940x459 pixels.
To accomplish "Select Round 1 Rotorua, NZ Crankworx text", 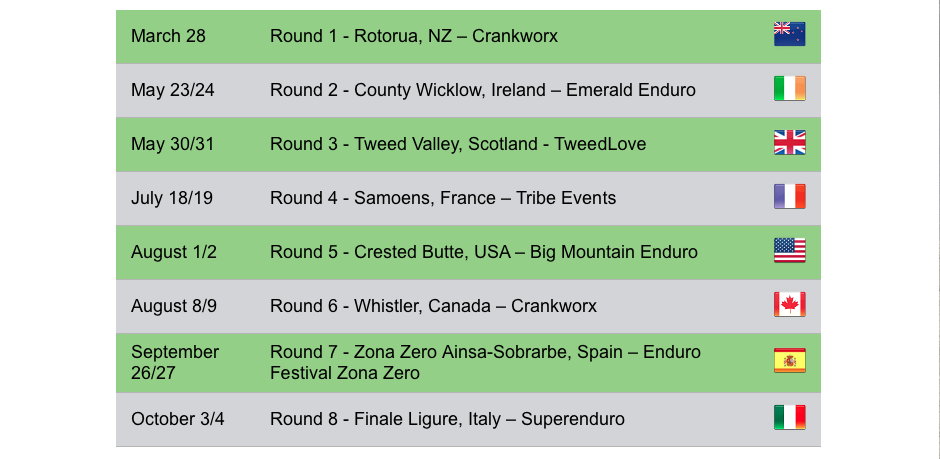I will coord(413,36).
